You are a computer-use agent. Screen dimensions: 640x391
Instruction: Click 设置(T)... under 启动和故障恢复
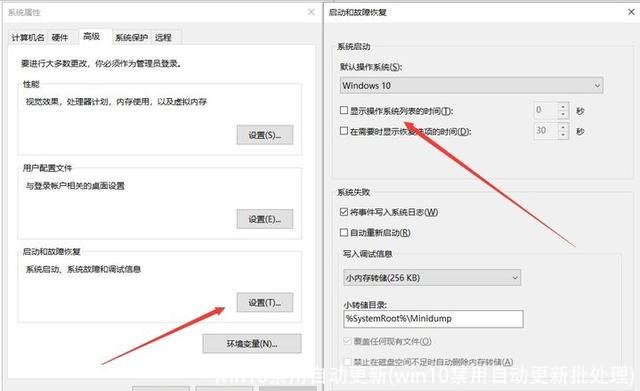(x=264, y=303)
